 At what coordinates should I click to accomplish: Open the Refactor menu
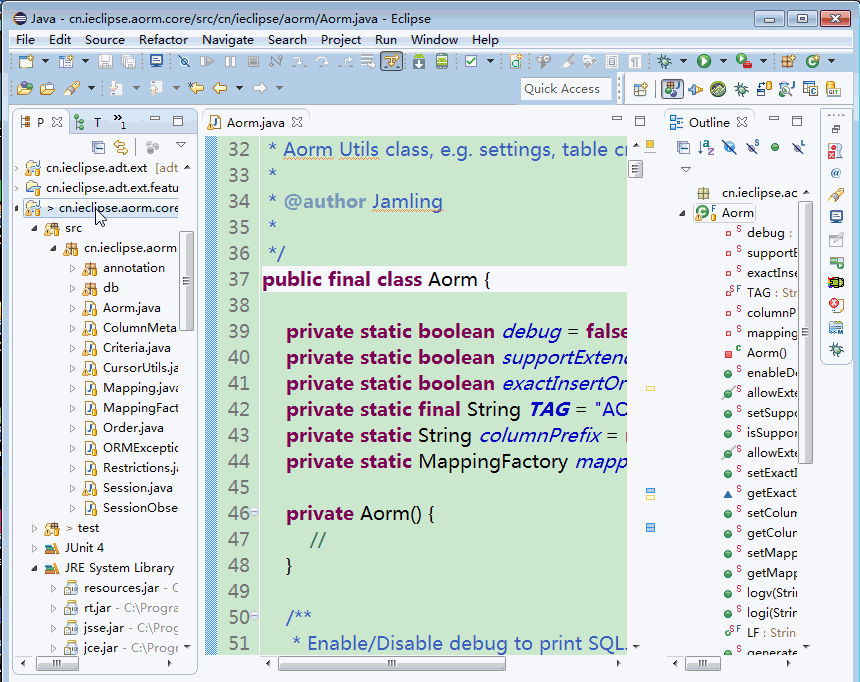(163, 40)
